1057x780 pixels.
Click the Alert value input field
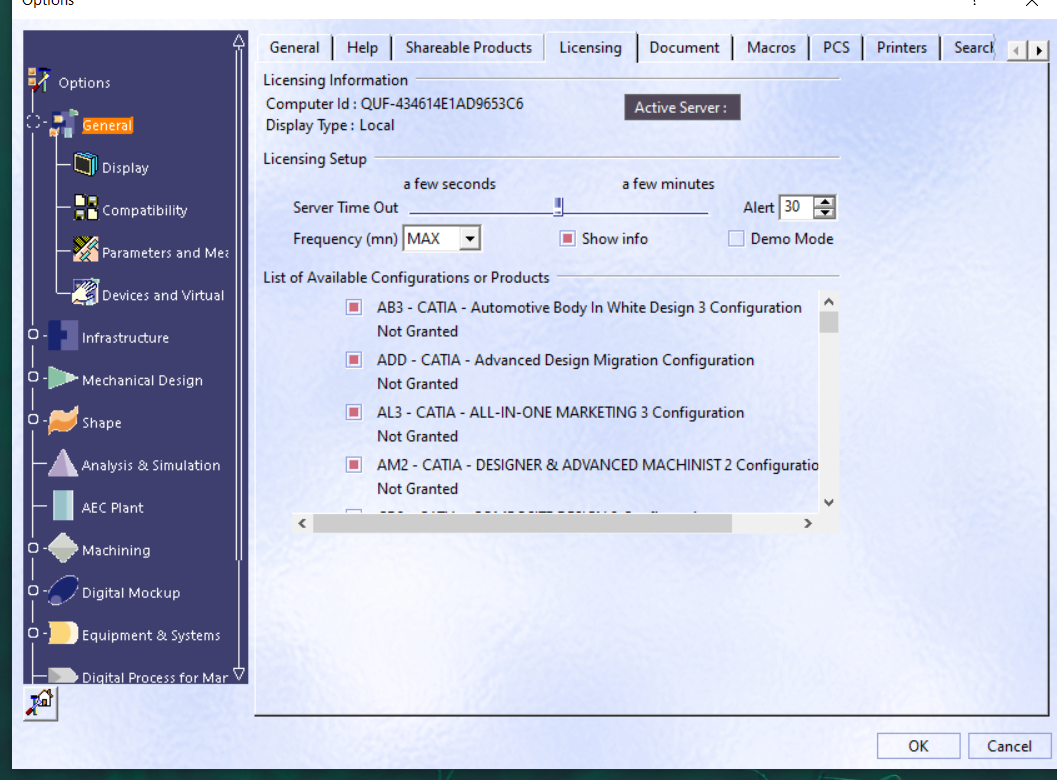tap(797, 207)
